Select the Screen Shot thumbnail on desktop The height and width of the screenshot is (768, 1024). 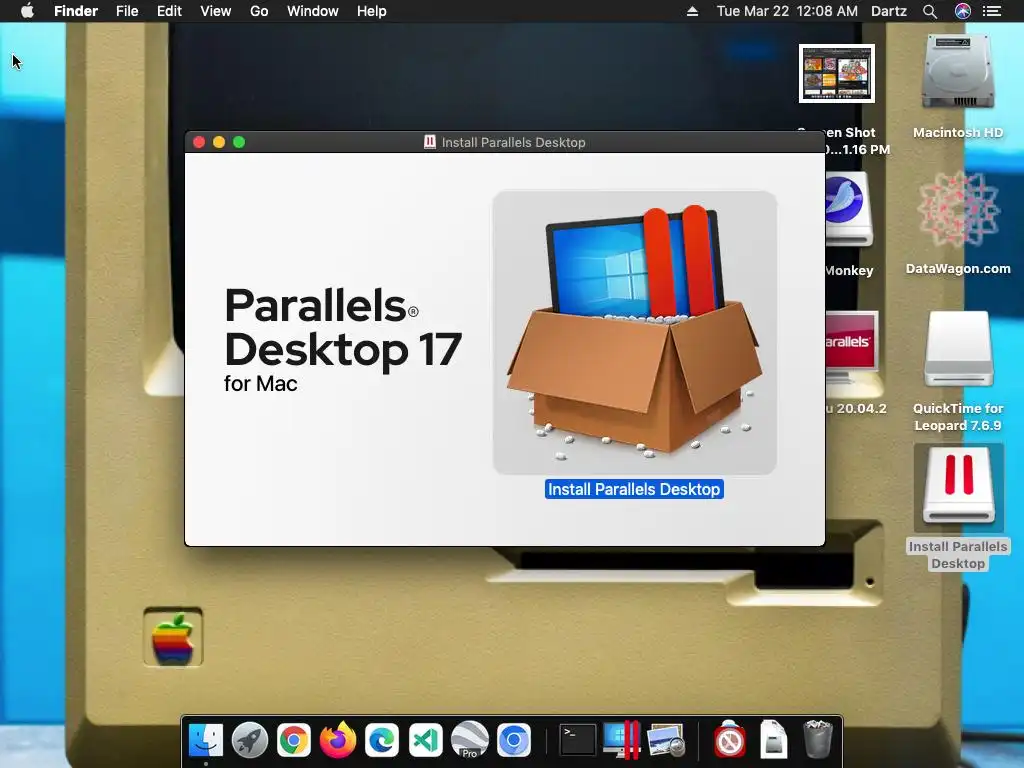click(837, 73)
